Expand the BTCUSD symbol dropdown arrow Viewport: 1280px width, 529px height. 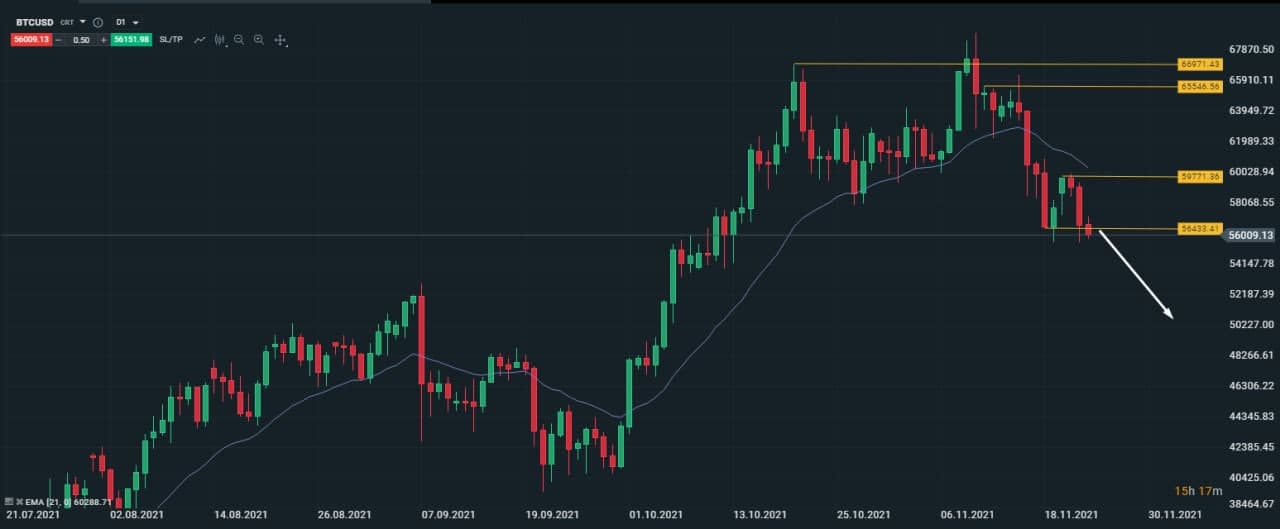tap(83, 22)
